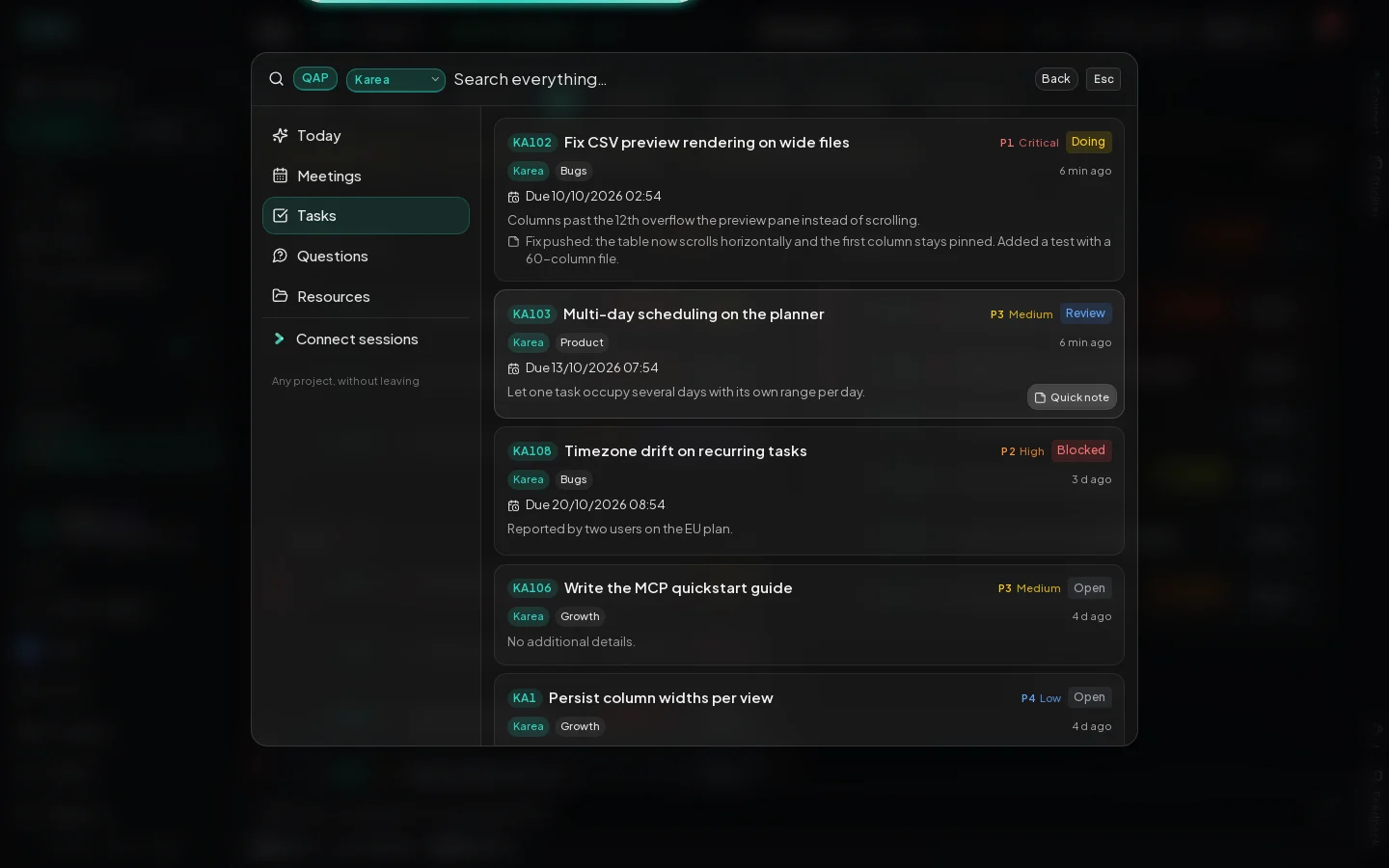The height and width of the screenshot is (868, 1389).
Task: Click calendar icon on KA108 due date
Action: (513, 505)
